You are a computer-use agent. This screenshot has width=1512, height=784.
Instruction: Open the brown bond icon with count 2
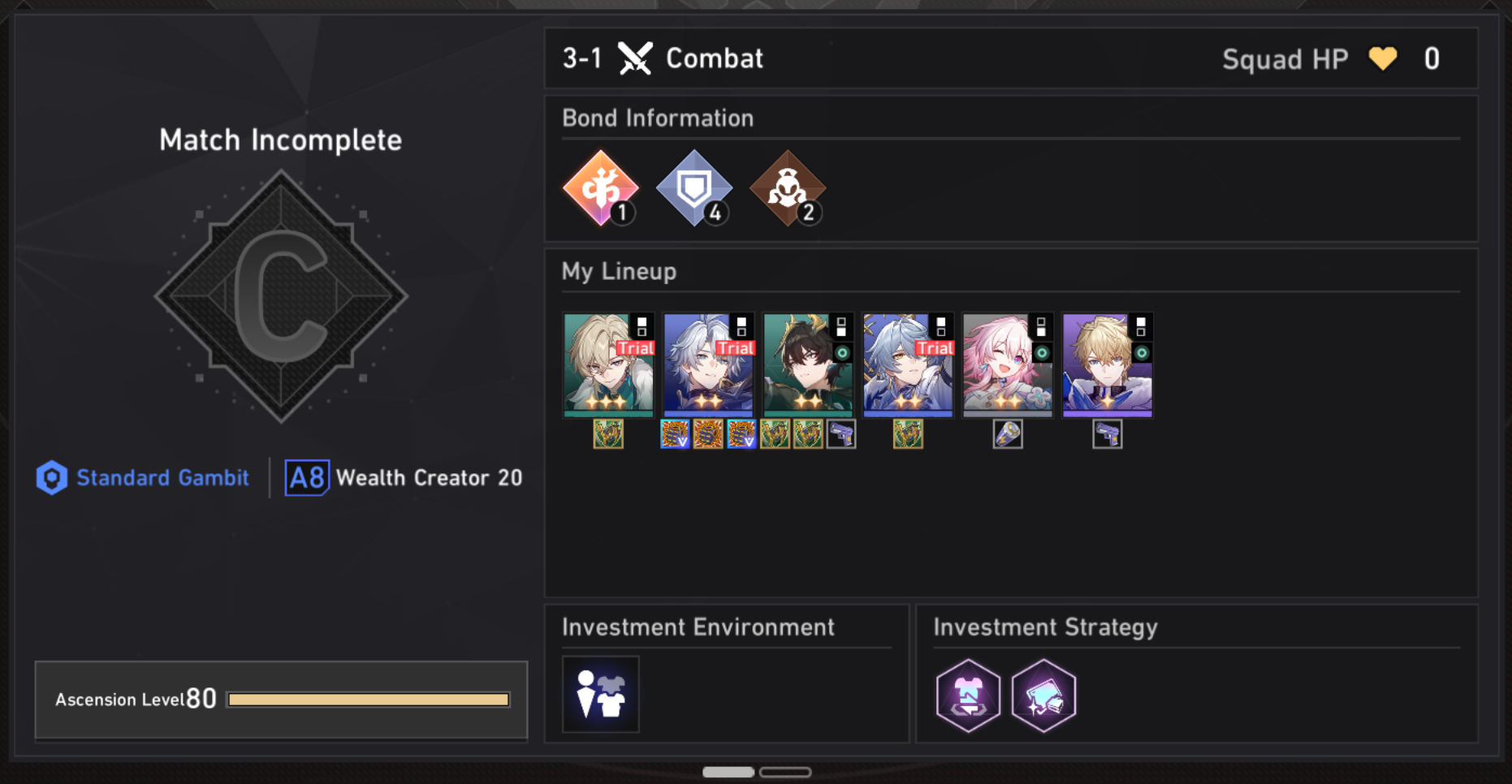tap(788, 188)
